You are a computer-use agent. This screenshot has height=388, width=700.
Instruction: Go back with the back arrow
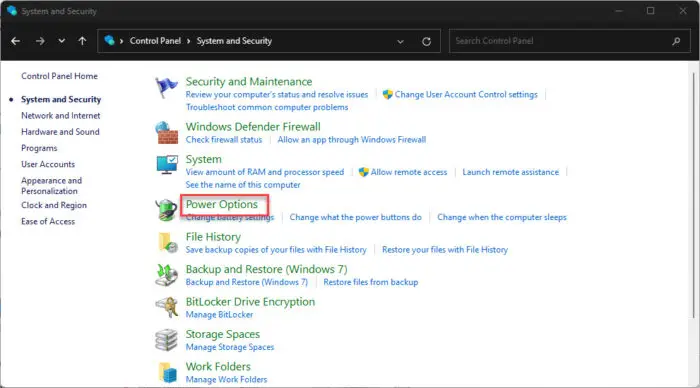coord(16,41)
